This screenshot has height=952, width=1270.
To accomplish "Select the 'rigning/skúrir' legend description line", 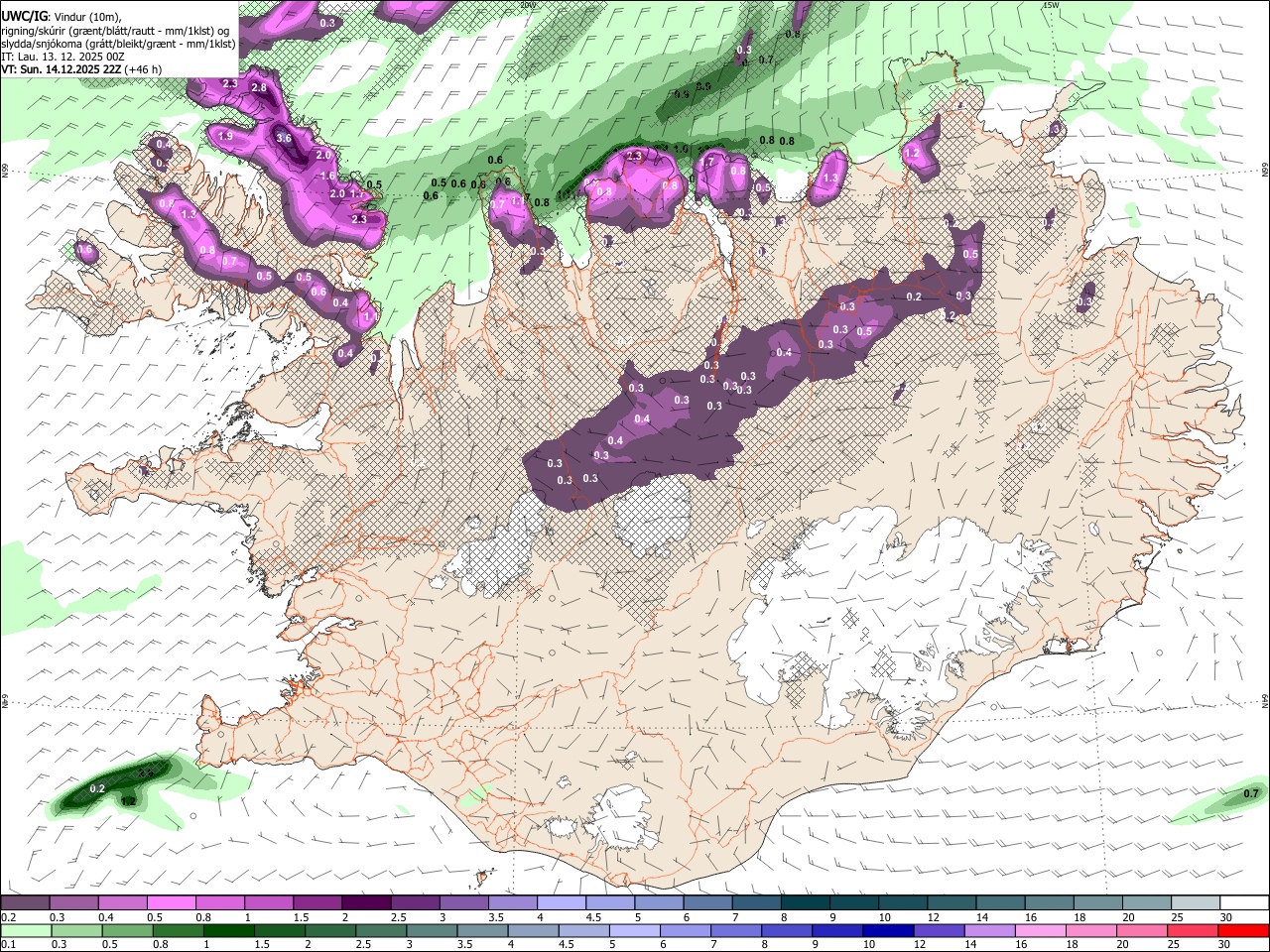I will point(116,30).
